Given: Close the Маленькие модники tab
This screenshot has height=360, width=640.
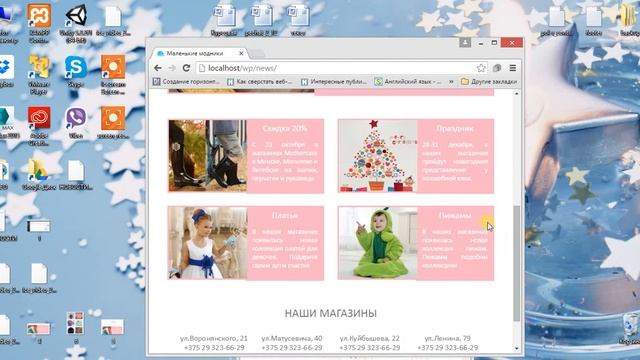Looking at the screenshot, I should [241, 53].
